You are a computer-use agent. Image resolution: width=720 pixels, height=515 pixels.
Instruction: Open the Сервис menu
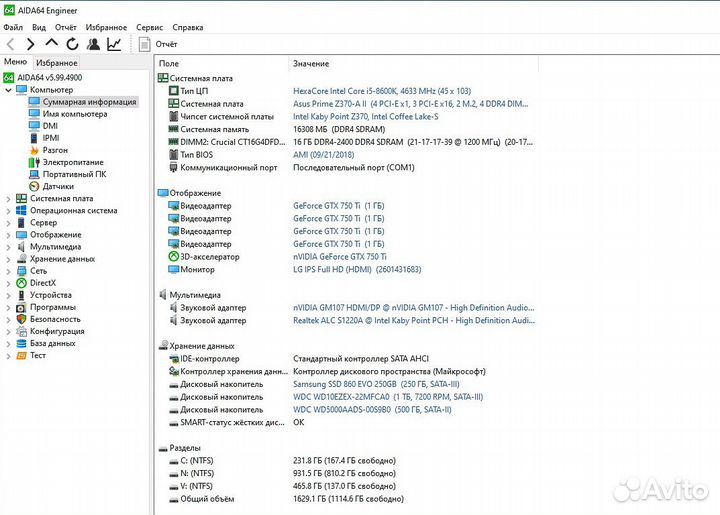click(x=149, y=27)
